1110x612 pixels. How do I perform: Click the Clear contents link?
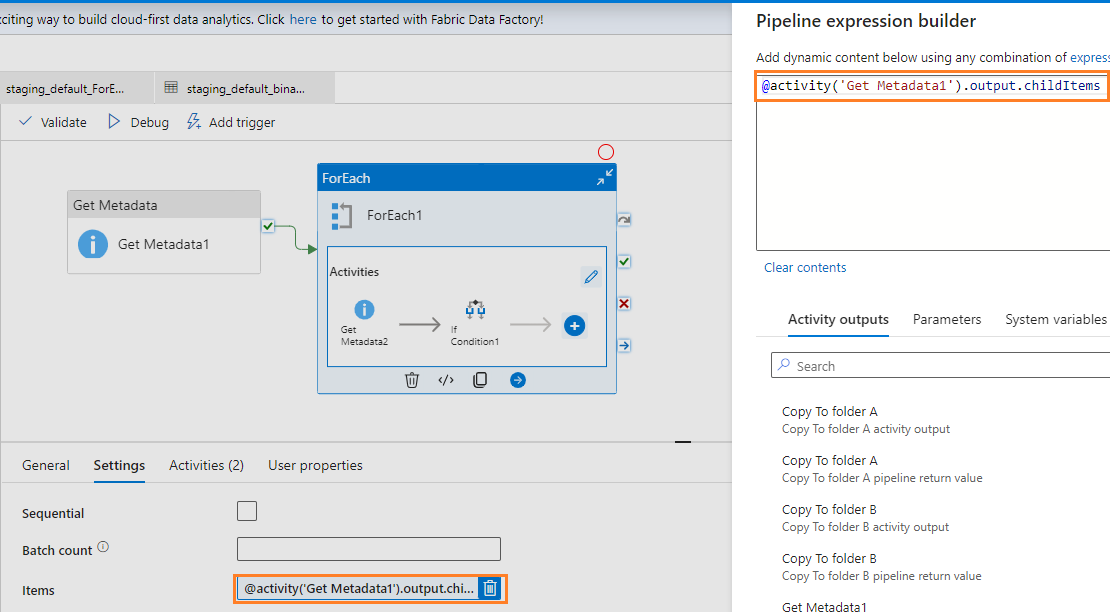(805, 267)
